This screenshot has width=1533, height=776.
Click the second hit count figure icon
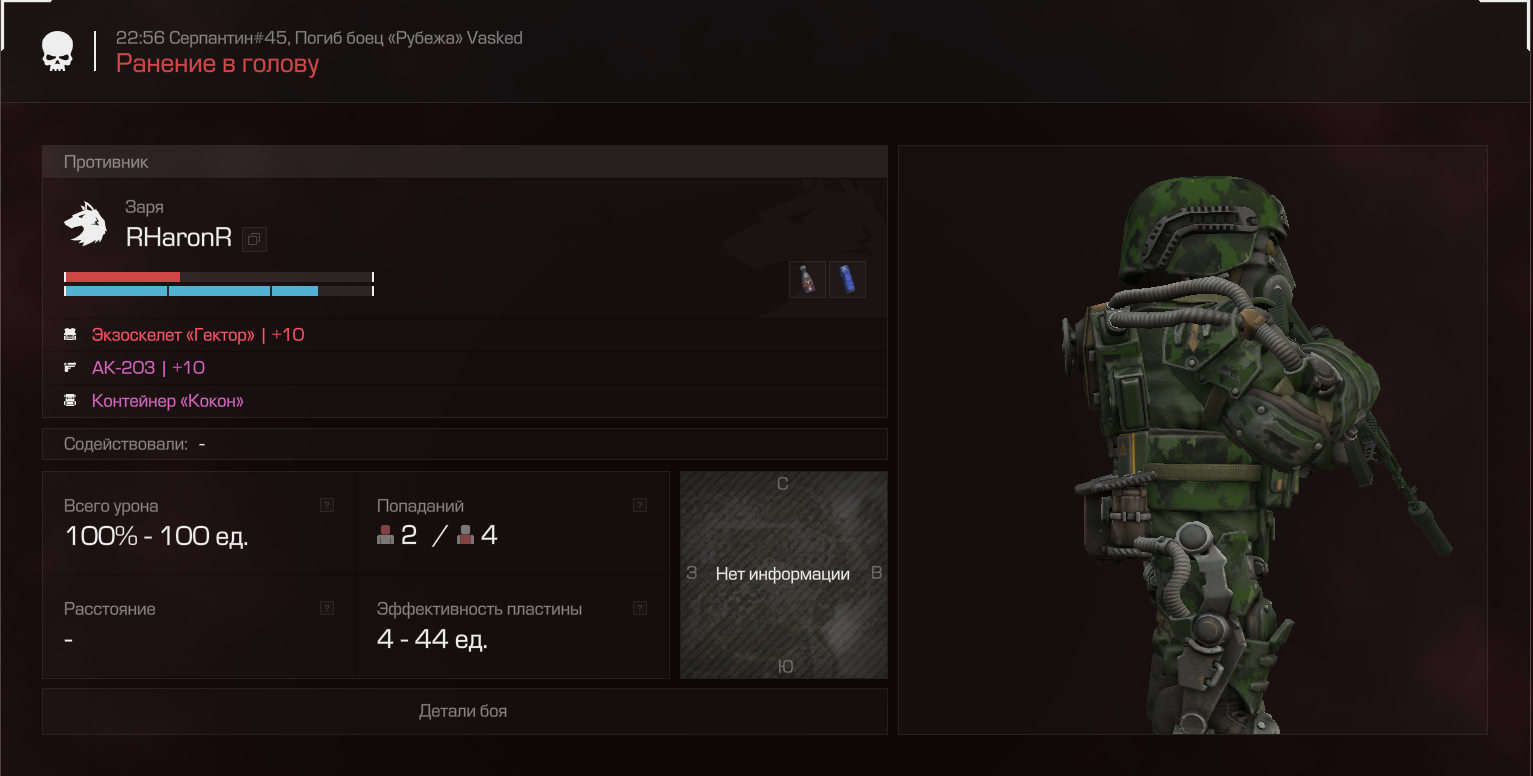[x=465, y=535]
